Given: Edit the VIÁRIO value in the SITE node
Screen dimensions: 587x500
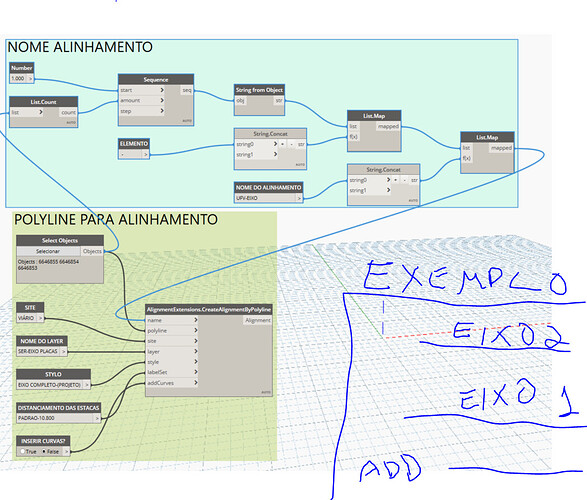Looking at the screenshot, I should click(x=27, y=318).
